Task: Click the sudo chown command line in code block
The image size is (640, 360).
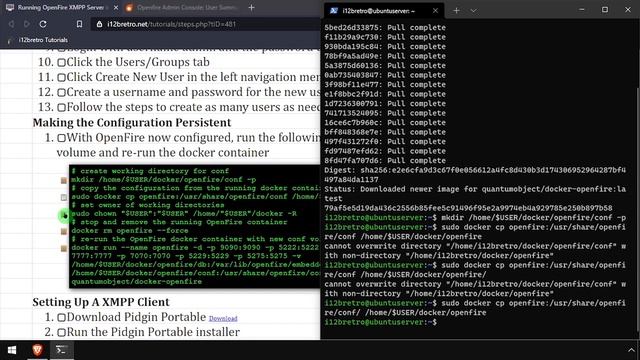Action: click(x=184, y=213)
